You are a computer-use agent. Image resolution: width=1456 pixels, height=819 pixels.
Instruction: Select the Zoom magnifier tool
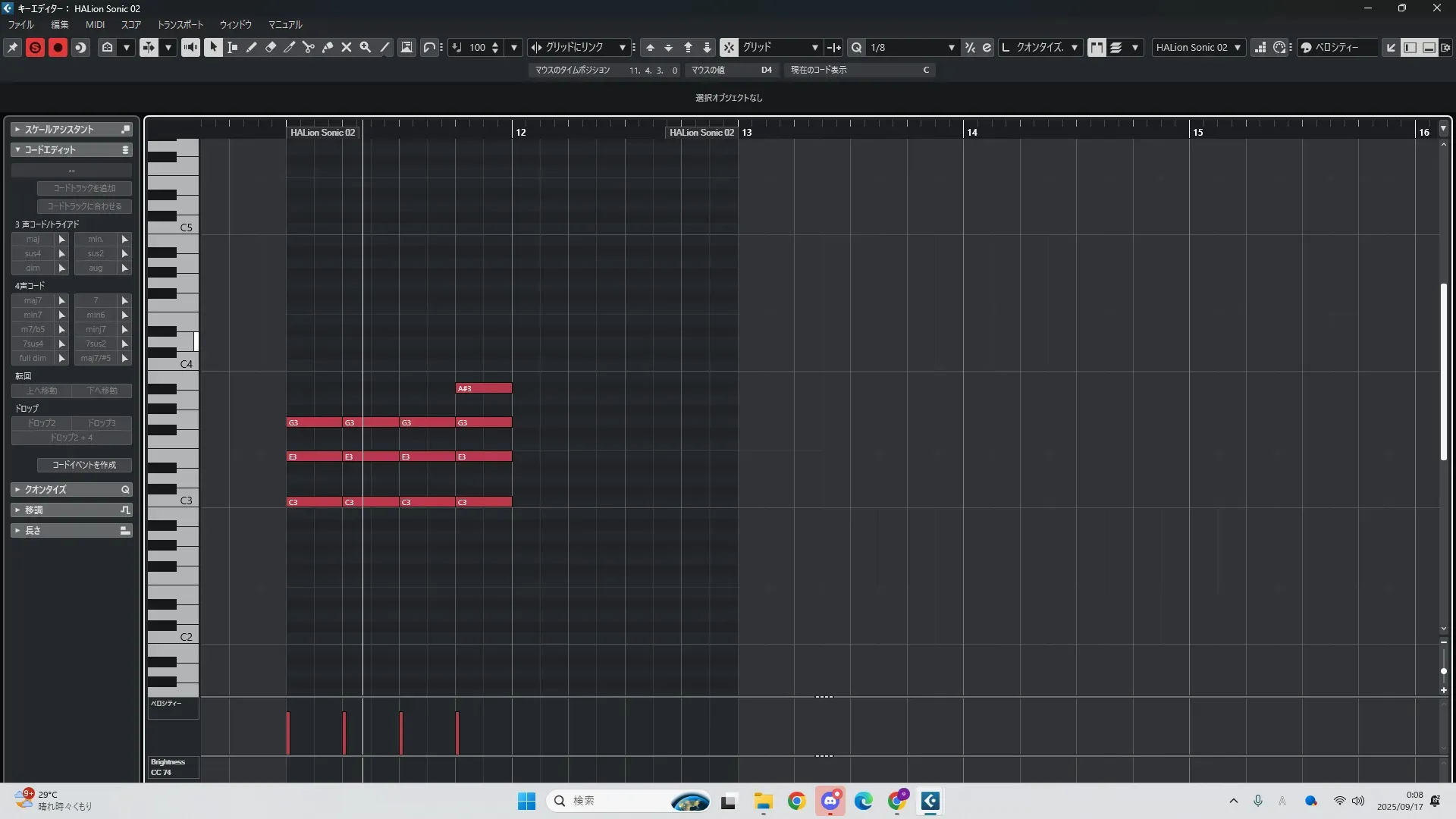[366, 47]
